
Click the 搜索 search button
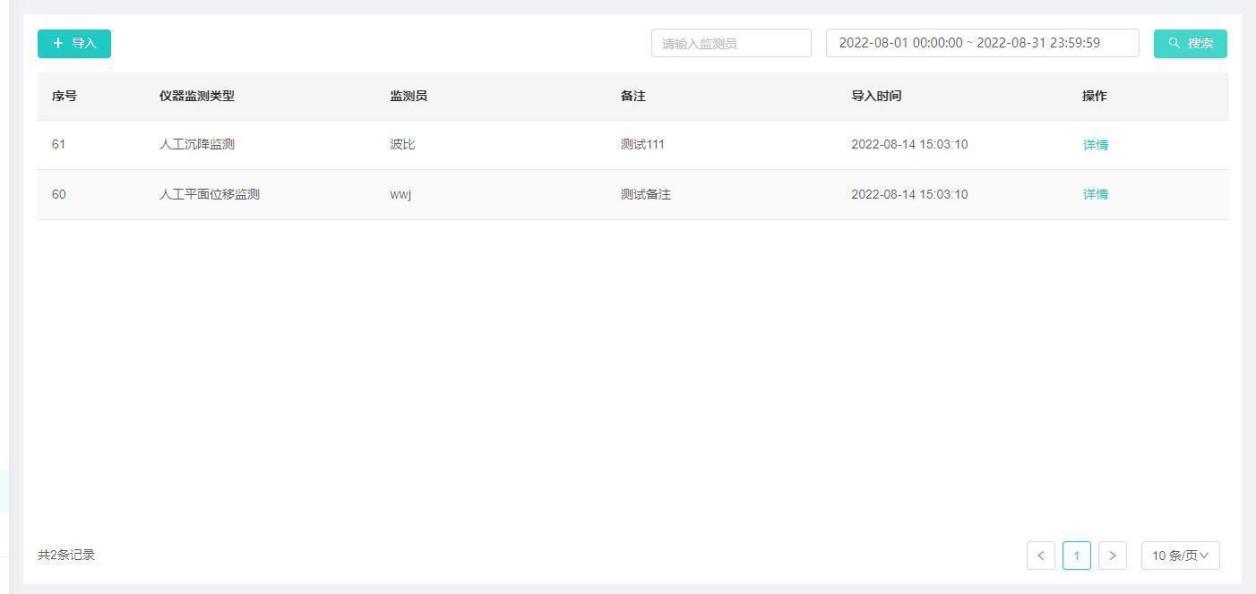[1190, 43]
